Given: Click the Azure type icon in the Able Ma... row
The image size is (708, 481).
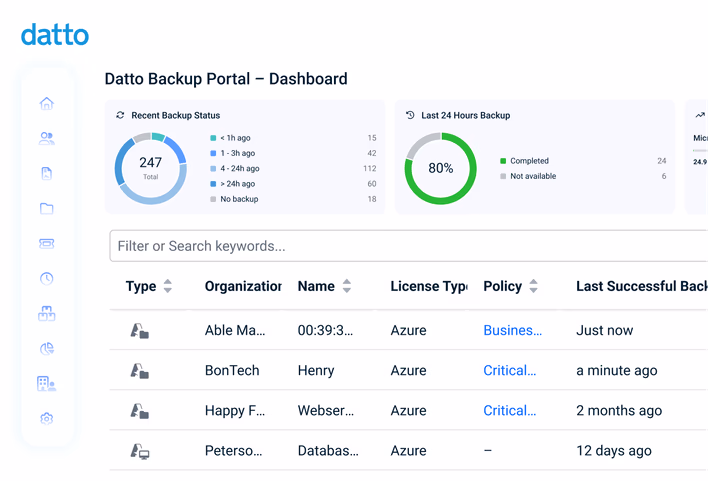Looking at the screenshot, I should [x=140, y=331].
